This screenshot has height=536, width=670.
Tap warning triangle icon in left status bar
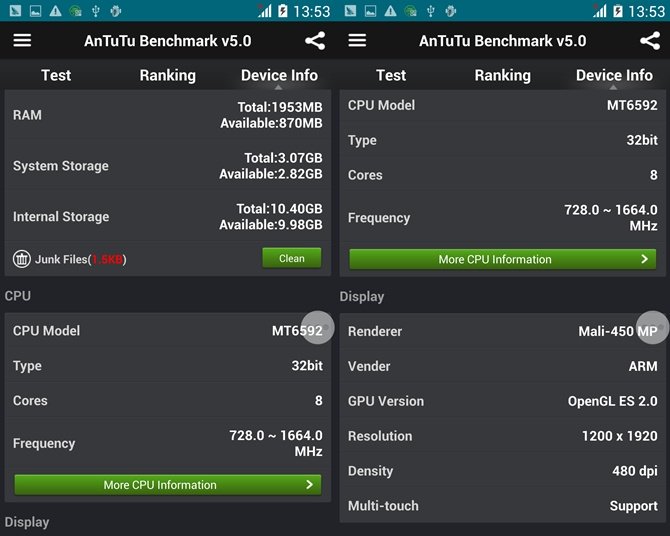click(x=56, y=11)
